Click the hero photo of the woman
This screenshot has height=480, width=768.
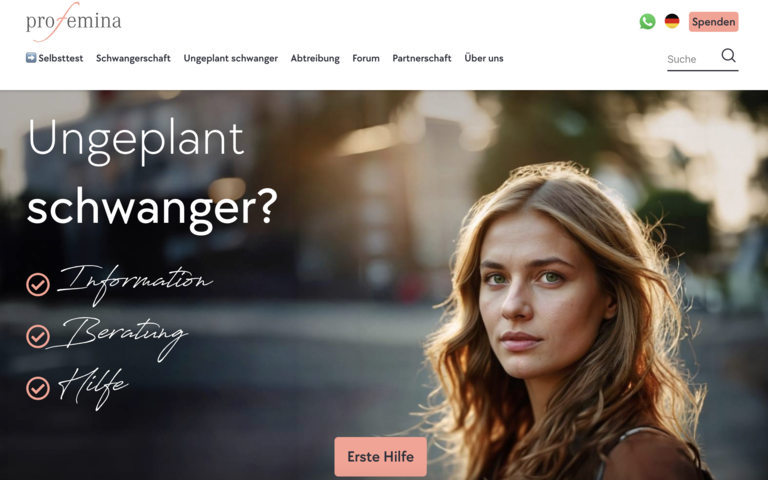click(563, 323)
